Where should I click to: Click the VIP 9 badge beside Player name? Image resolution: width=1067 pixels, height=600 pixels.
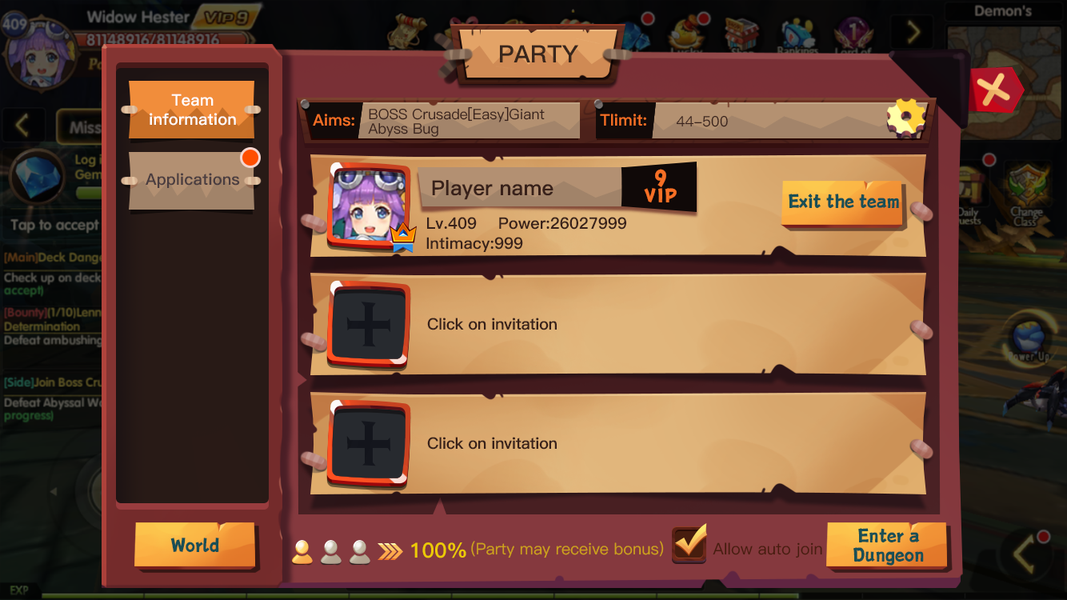pyautogui.click(x=659, y=186)
